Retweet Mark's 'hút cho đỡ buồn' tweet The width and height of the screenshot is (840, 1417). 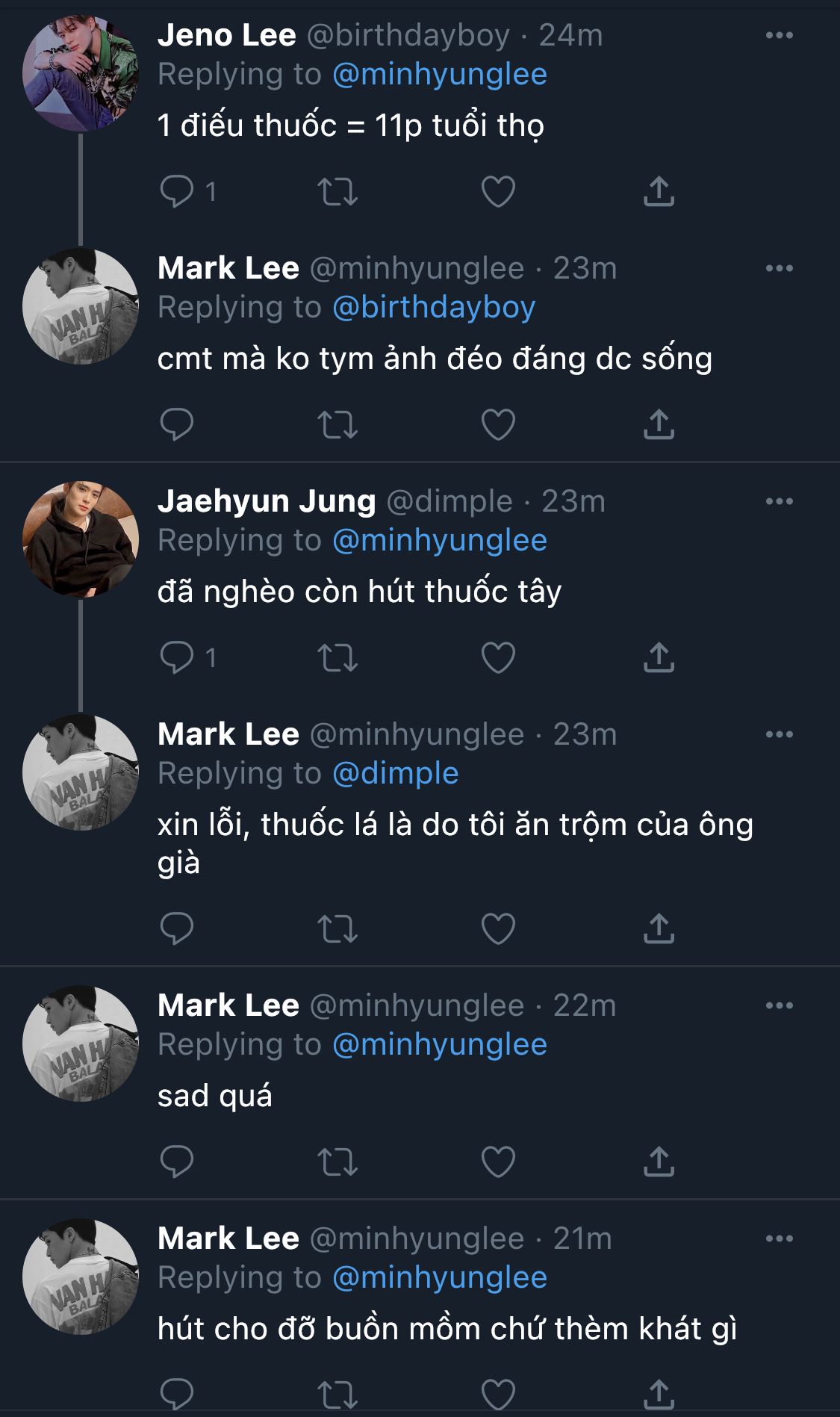(x=337, y=1394)
